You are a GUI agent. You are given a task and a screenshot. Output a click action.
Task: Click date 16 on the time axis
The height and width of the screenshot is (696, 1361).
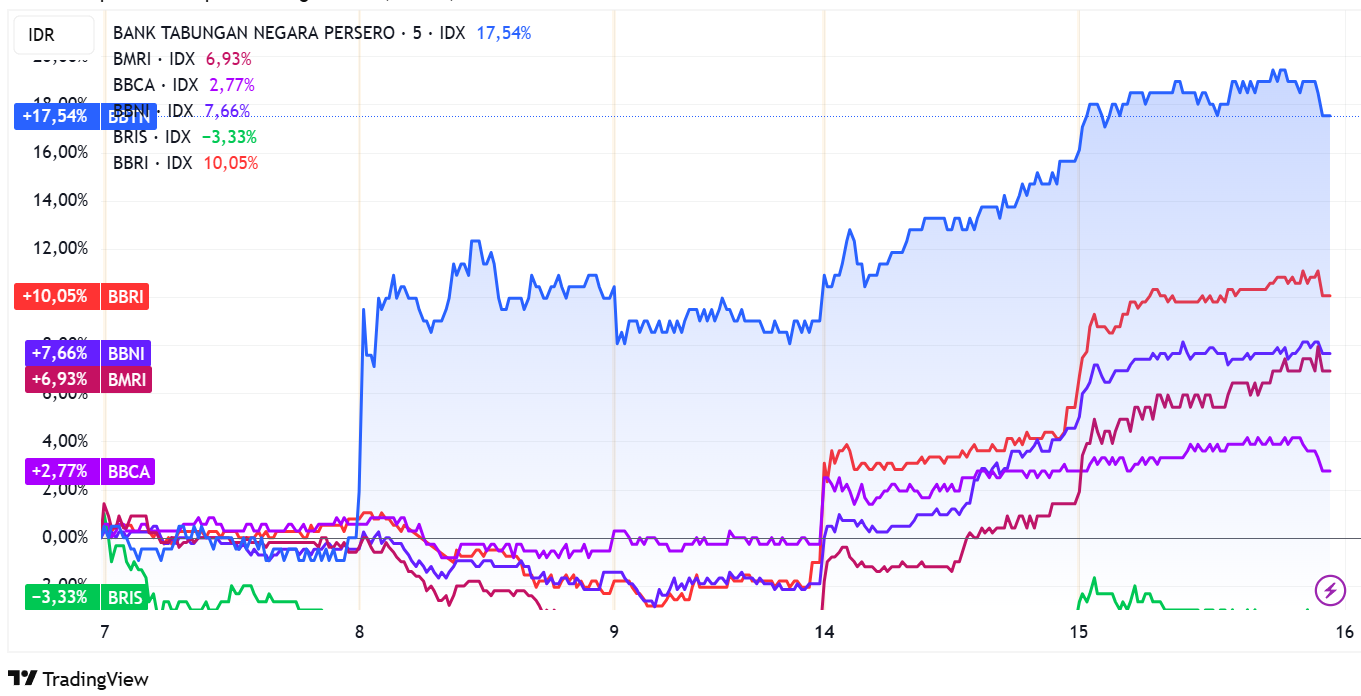coord(1344,631)
